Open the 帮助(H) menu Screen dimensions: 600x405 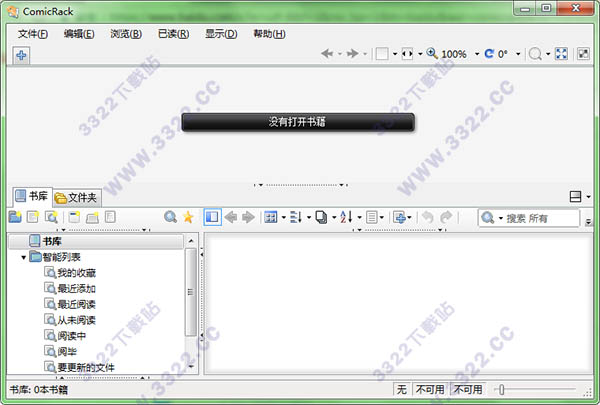click(269, 34)
